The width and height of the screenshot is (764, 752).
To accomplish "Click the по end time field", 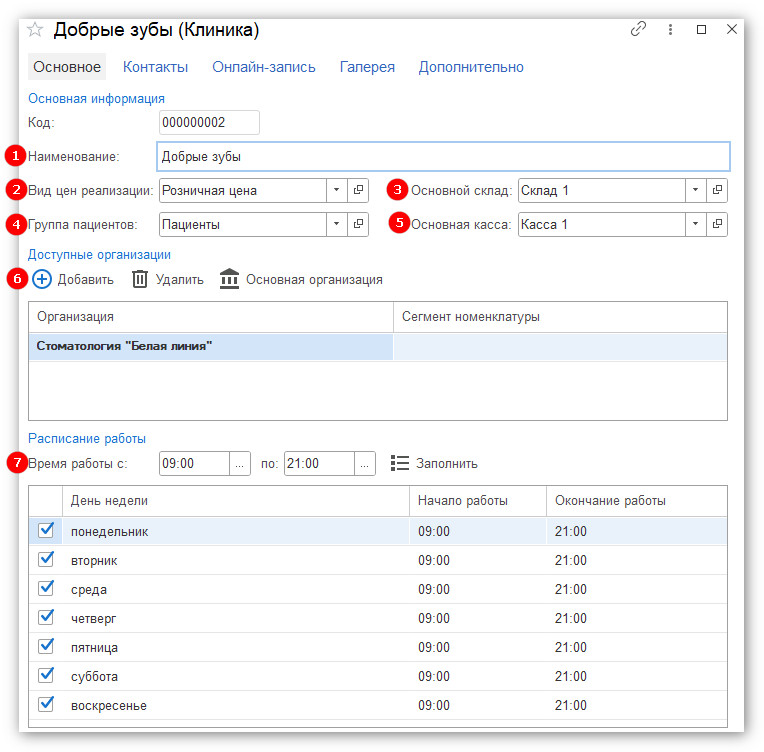I will [x=319, y=463].
